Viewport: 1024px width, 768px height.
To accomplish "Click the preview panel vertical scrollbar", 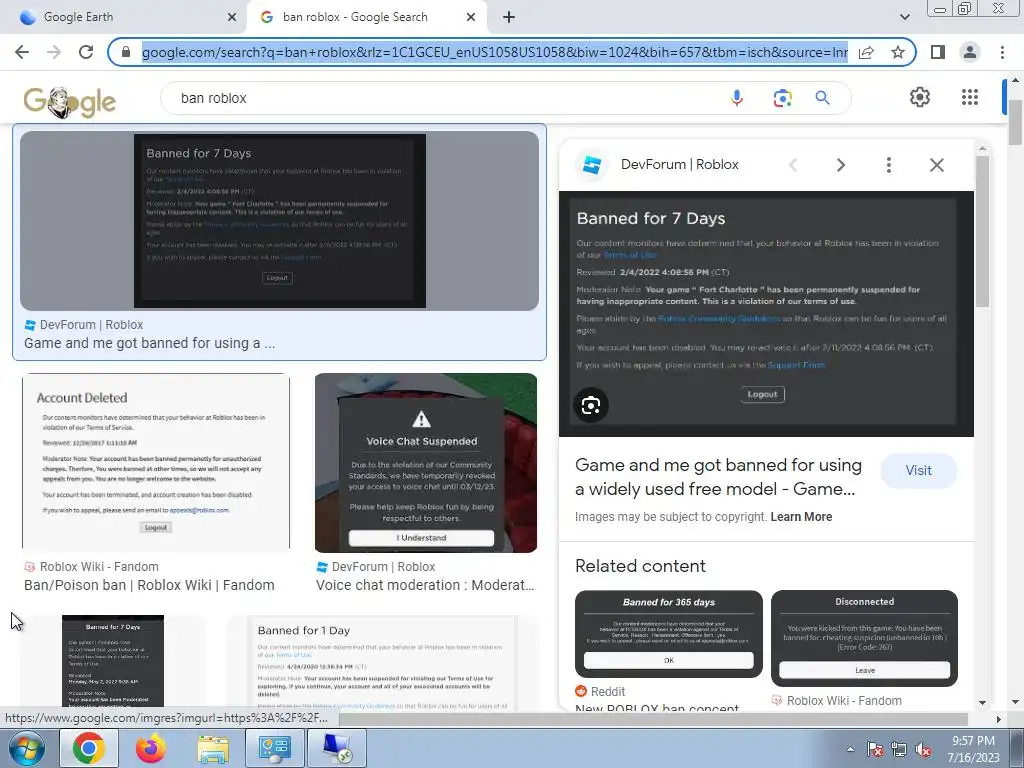I will click(982, 229).
